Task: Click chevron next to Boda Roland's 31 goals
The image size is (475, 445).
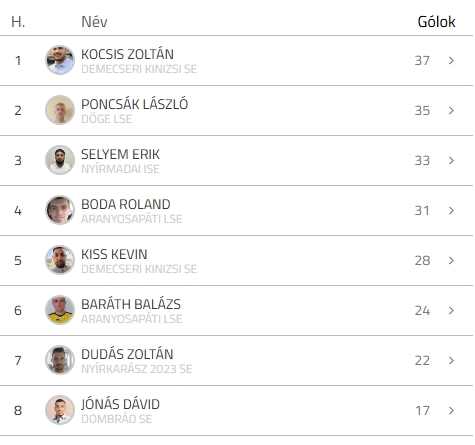Action: 451,210
